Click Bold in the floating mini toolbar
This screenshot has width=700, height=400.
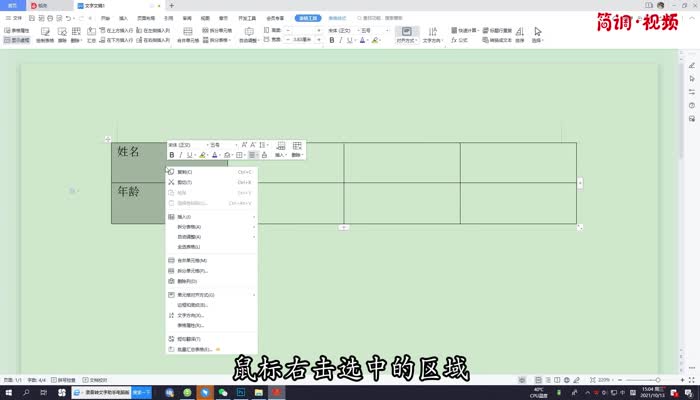pos(171,155)
